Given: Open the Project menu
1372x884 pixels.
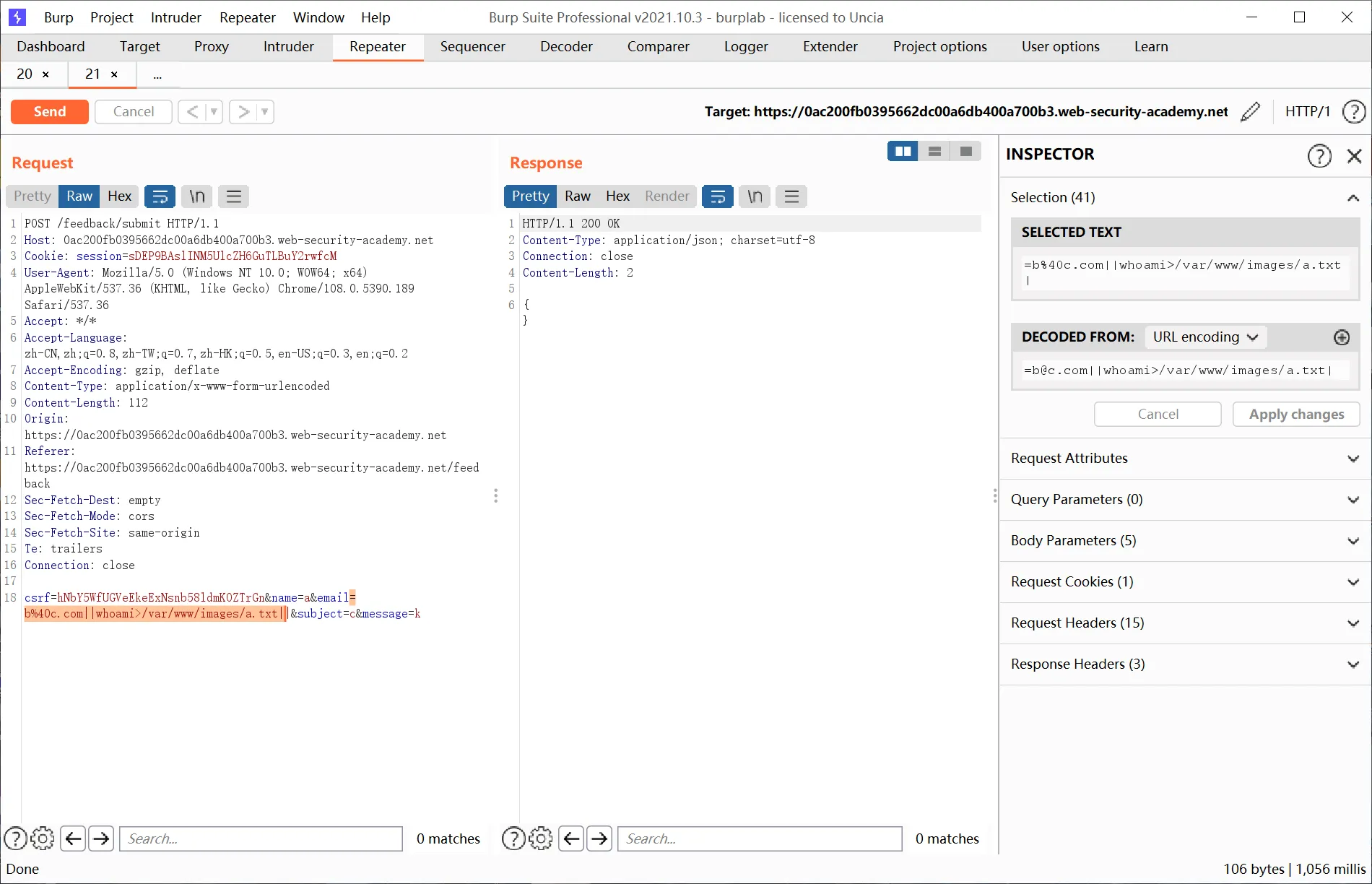Looking at the screenshot, I should click(111, 17).
